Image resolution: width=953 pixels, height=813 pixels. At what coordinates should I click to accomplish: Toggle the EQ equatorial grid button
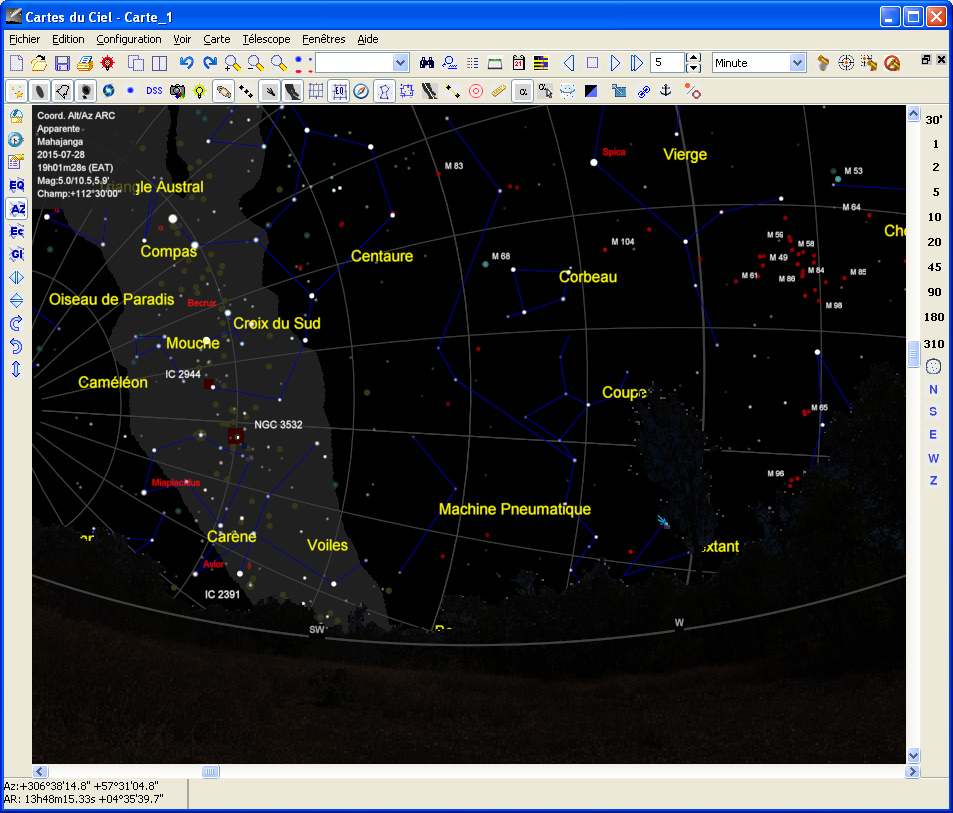point(339,91)
